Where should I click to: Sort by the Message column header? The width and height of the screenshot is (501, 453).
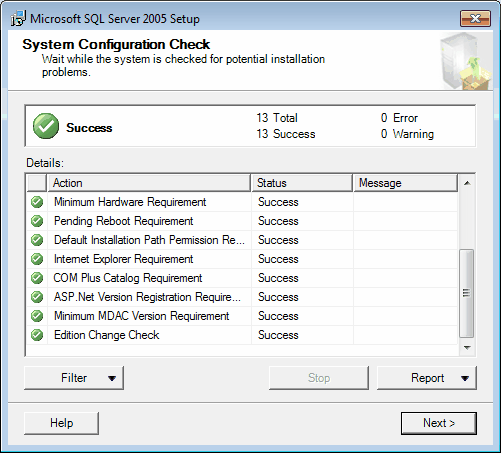click(x=406, y=183)
